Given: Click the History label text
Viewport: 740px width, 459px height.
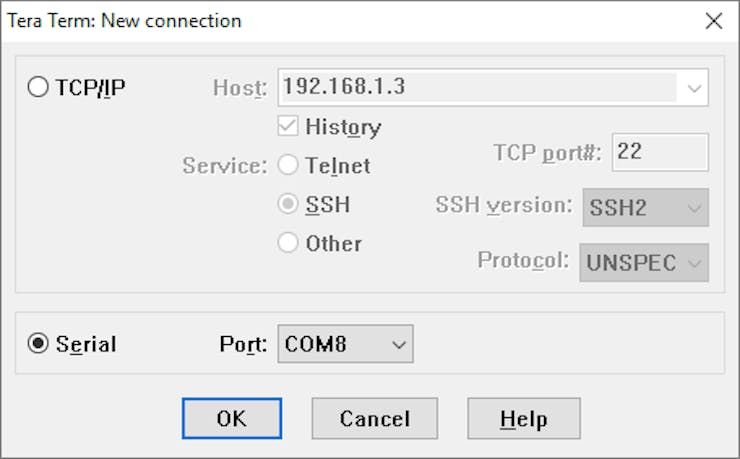Looking at the screenshot, I should coord(343,127).
